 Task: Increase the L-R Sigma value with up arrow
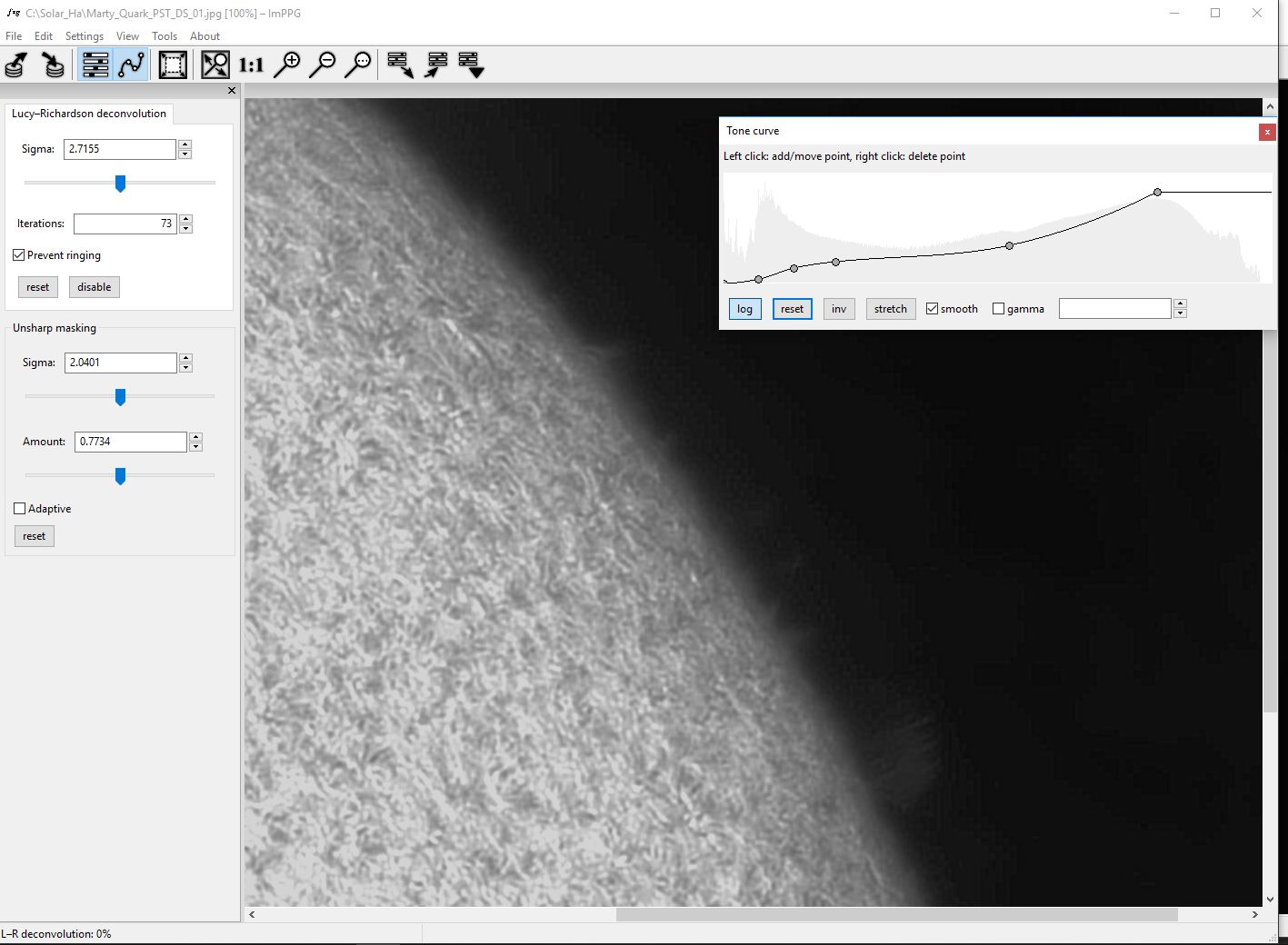pyautogui.click(x=185, y=144)
